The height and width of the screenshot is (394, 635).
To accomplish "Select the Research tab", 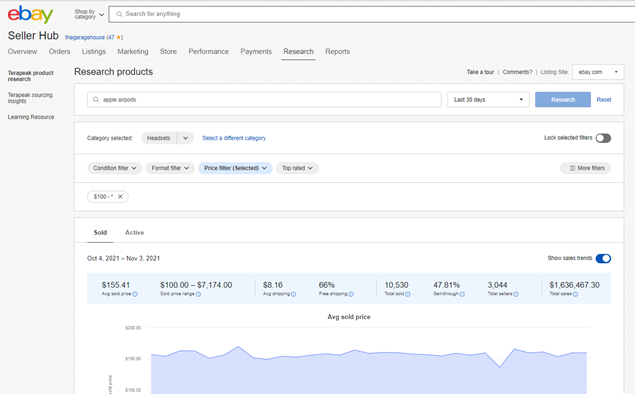I will coord(298,51).
